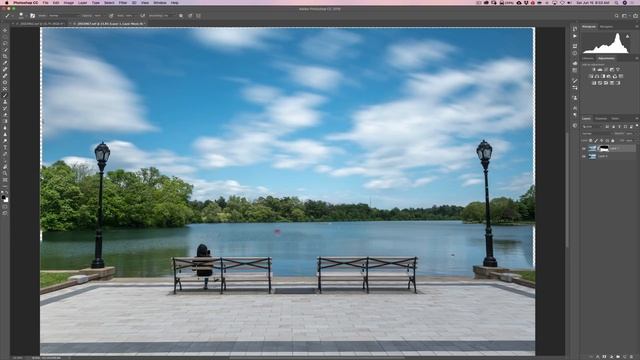Toggle pressure for size button
640x360 pixels.
pyautogui.click(x=190, y=16)
